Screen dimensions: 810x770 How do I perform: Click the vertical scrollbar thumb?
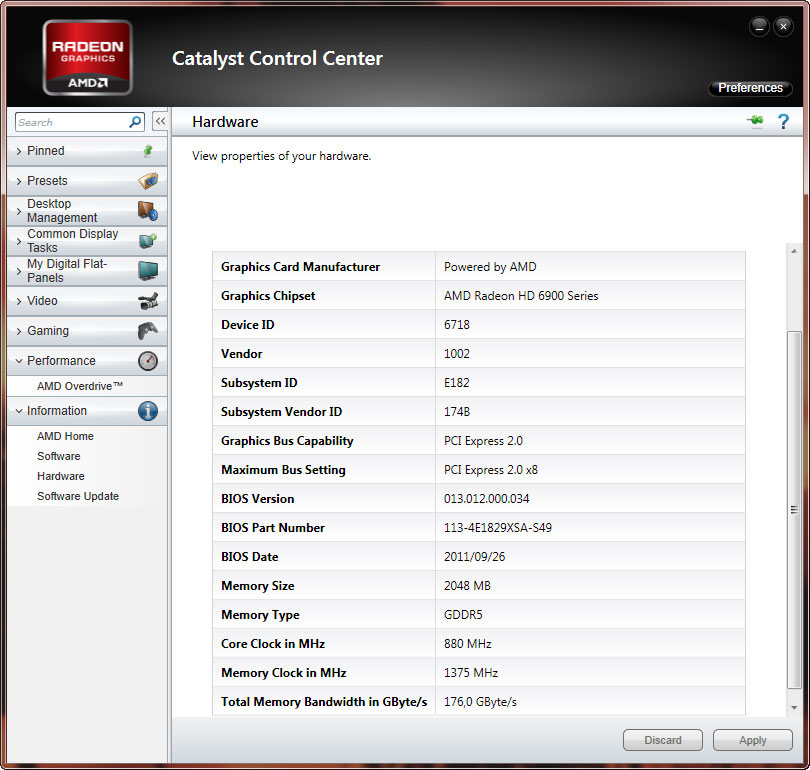(794, 509)
